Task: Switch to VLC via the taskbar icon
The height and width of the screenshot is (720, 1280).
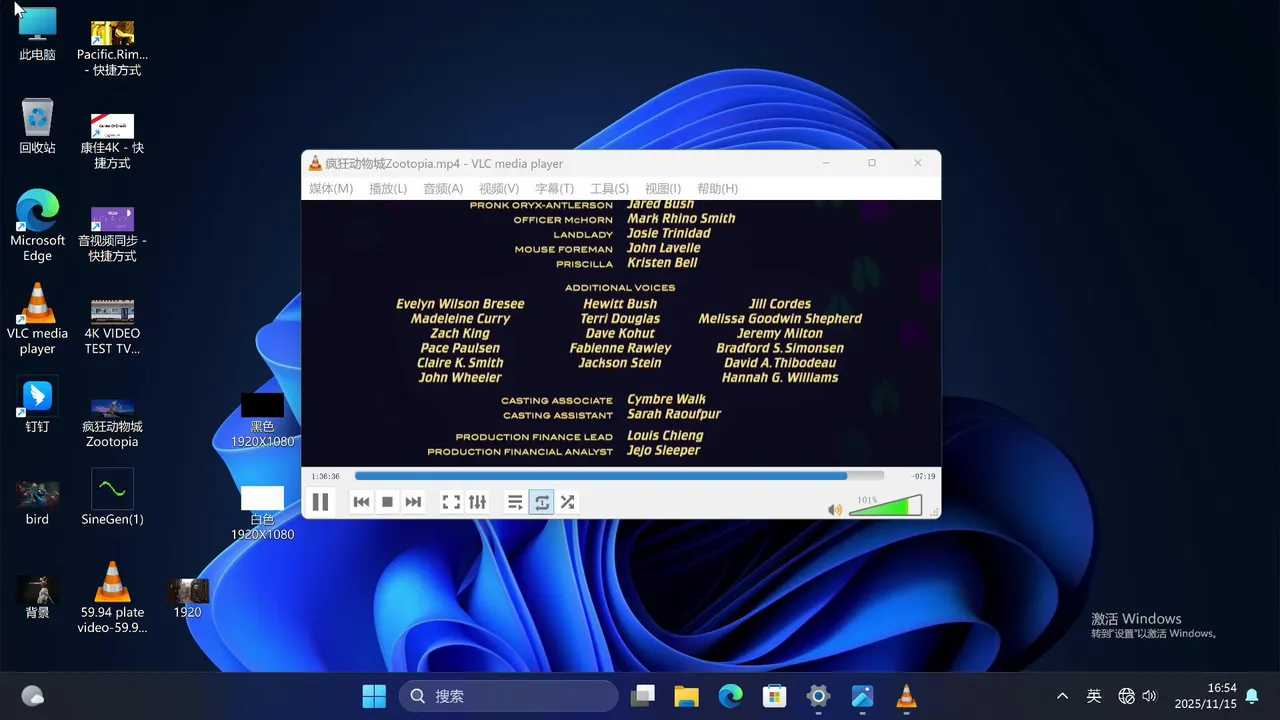Action: (906, 696)
